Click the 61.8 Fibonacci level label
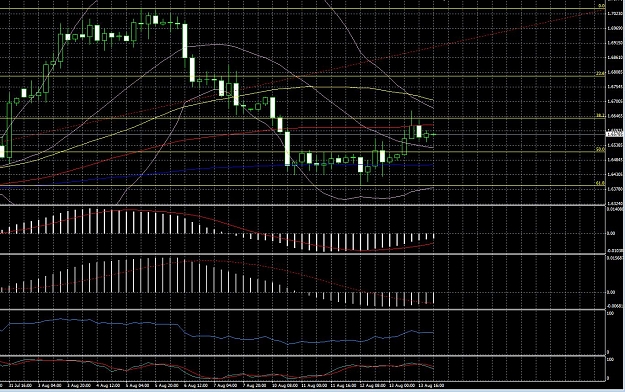Image resolution: width=625 pixels, height=392 pixels. click(600, 183)
